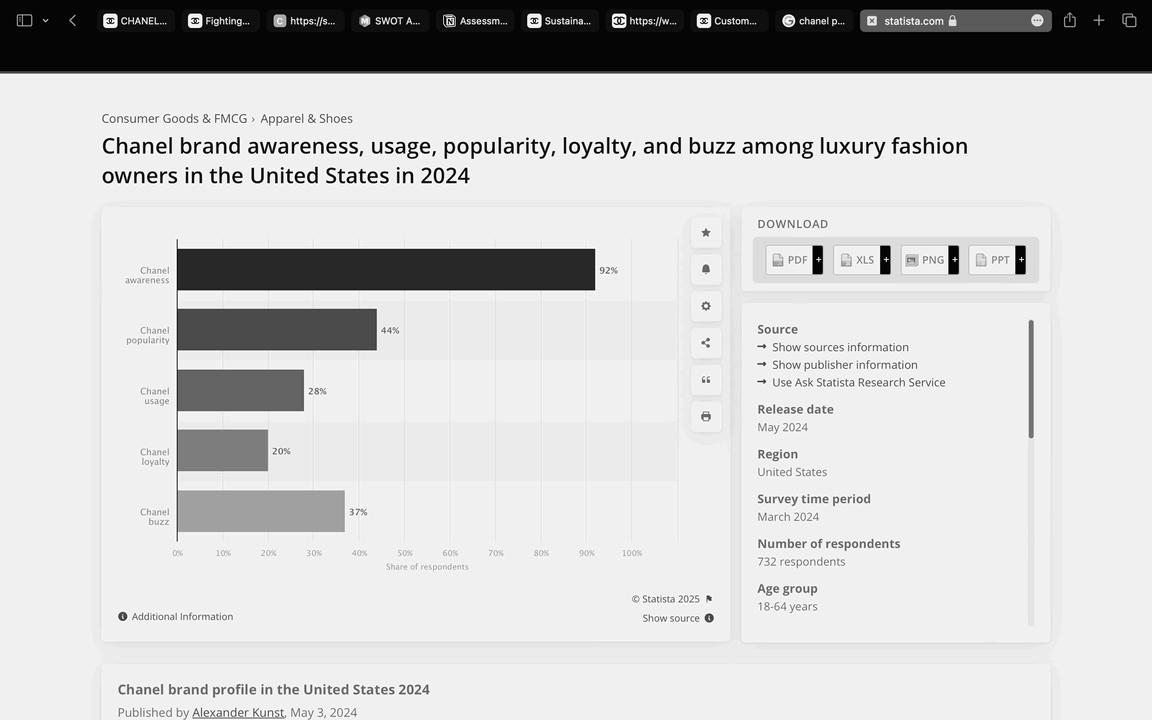Click the Chanel buzz 37% bar

pyautogui.click(x=261, y=511)
